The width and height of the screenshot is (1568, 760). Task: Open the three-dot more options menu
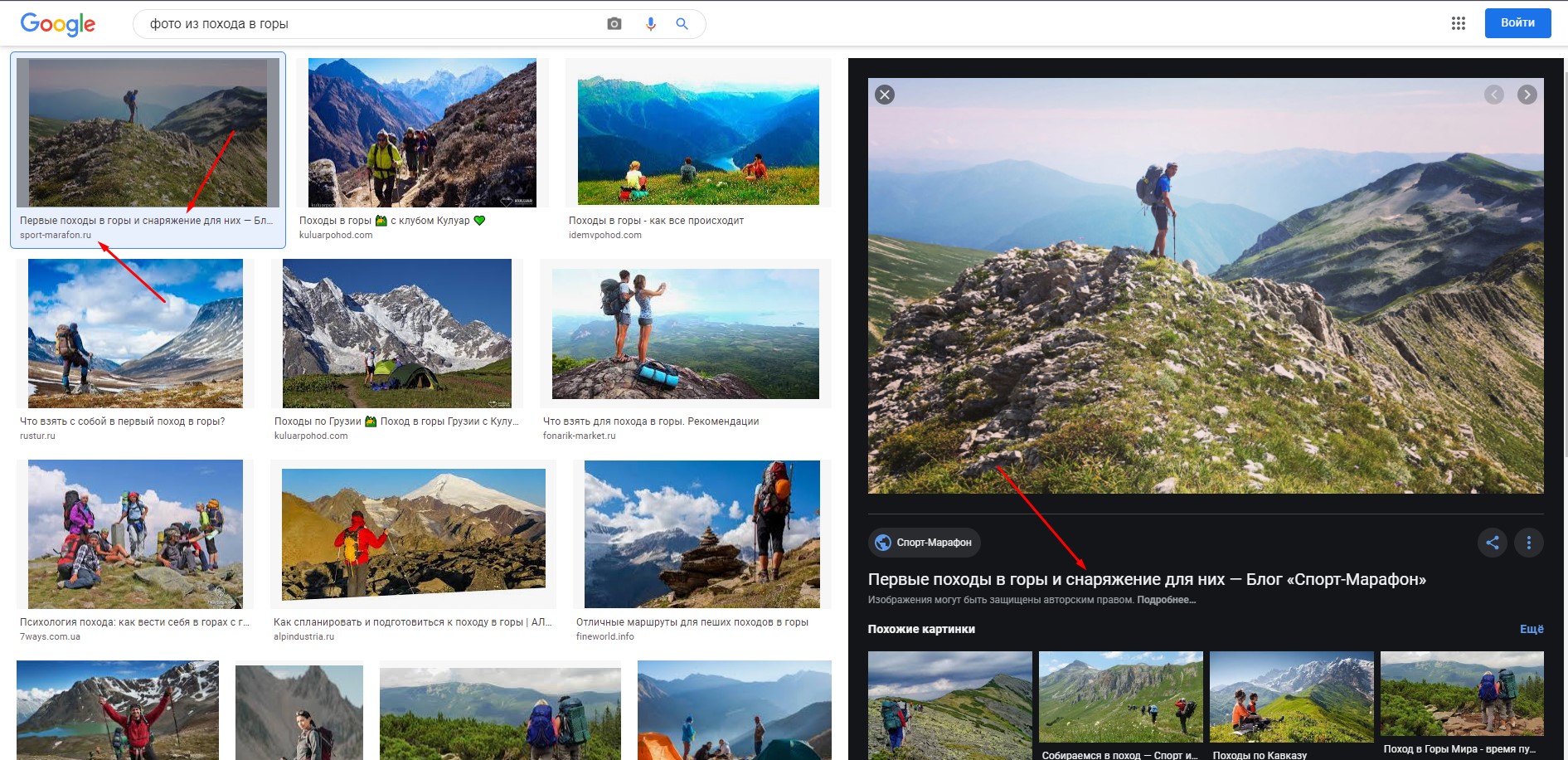(x=1529, y=543)
